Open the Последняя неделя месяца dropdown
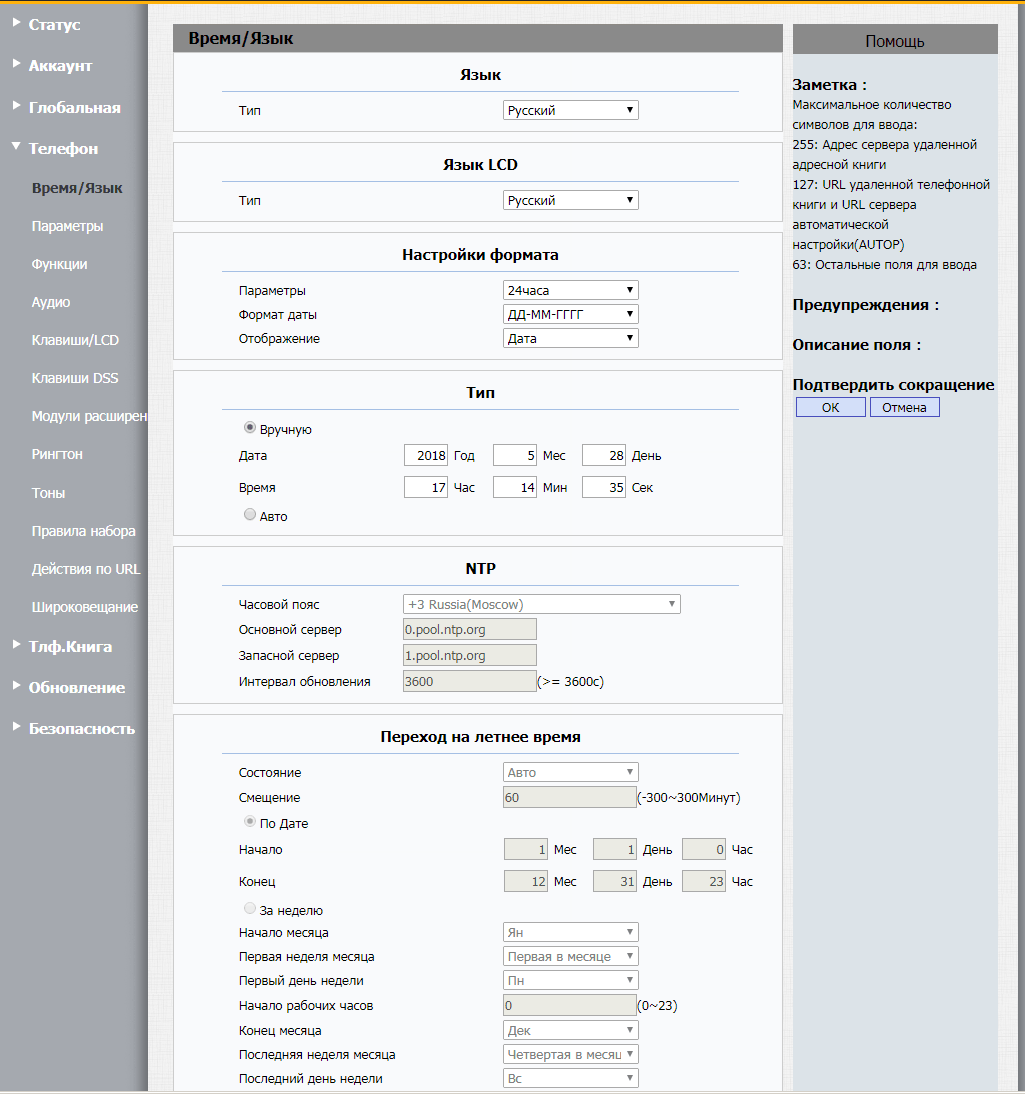 [x=570, y=1055]
